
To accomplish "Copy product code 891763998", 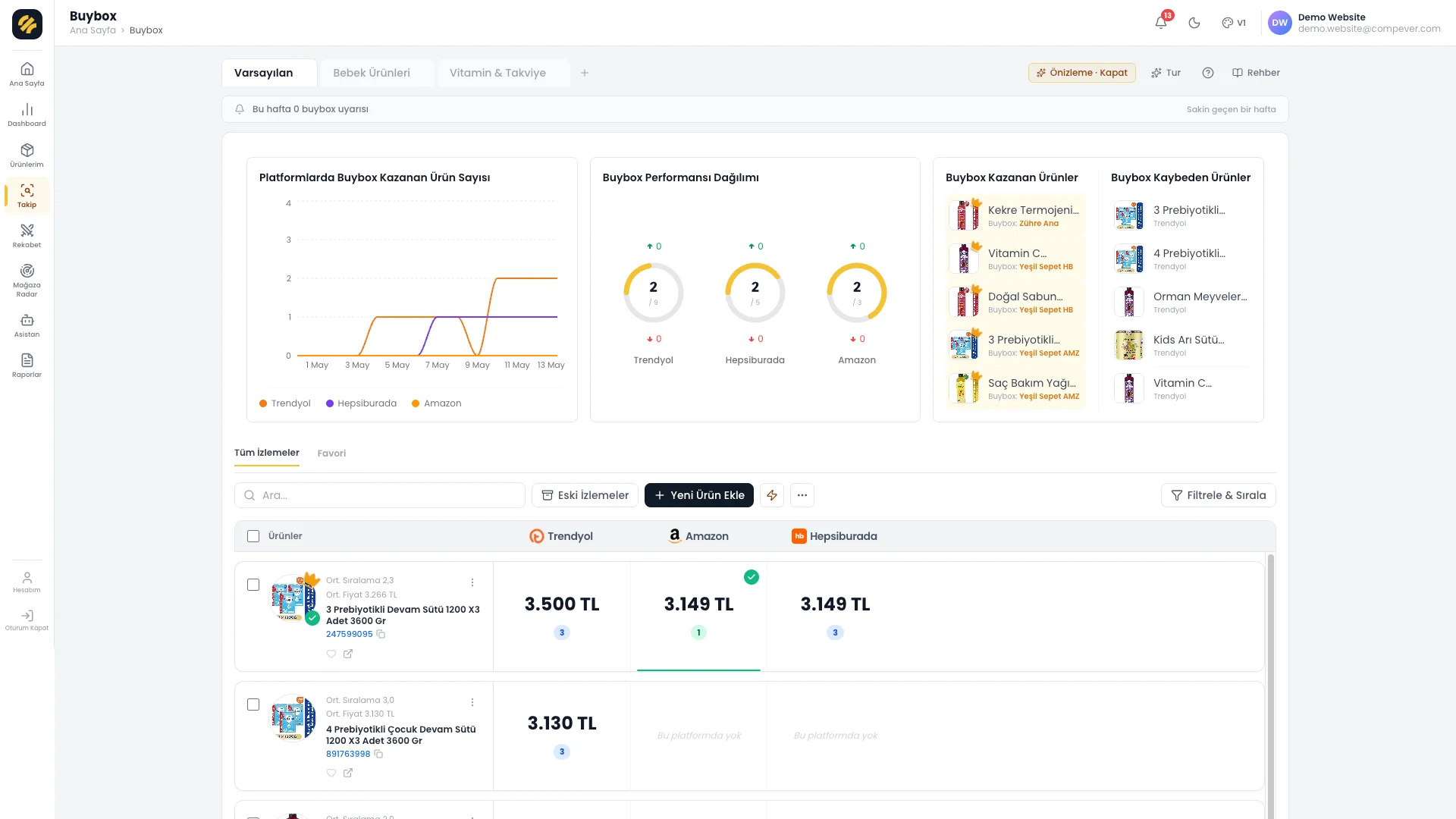I will click(x=378, y=754).
